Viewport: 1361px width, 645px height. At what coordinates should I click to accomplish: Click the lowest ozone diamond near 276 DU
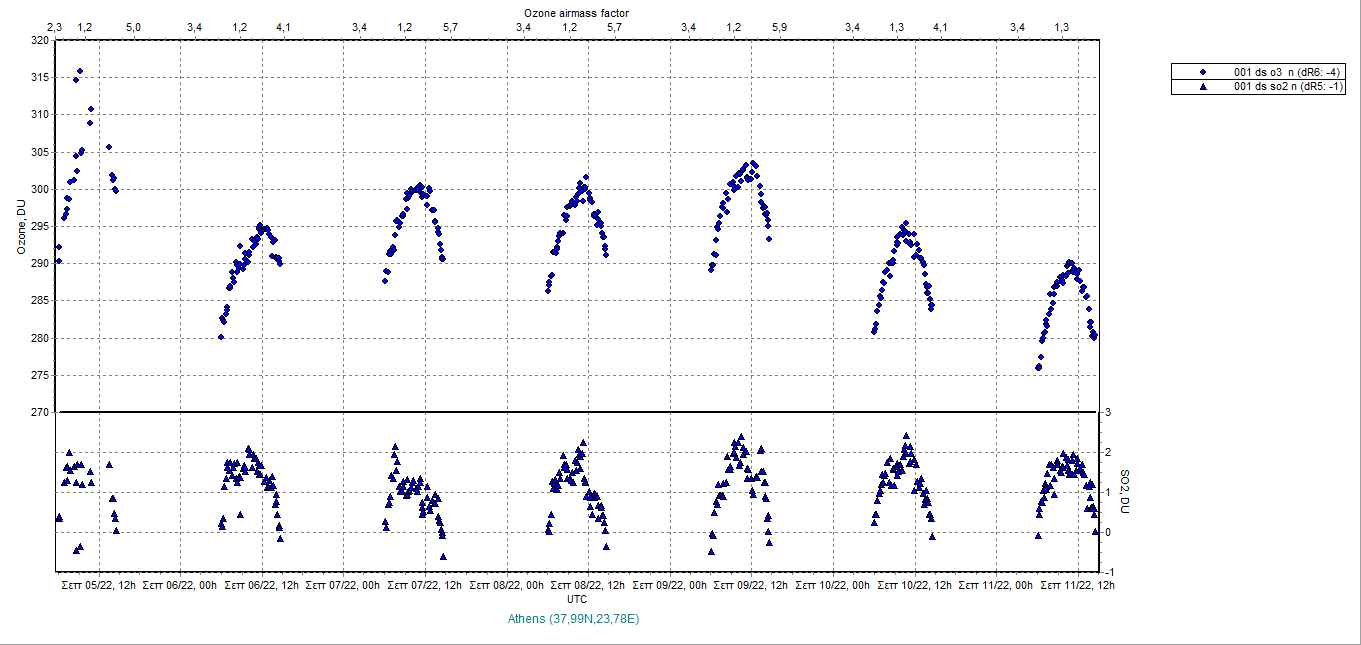[1038, 367]
